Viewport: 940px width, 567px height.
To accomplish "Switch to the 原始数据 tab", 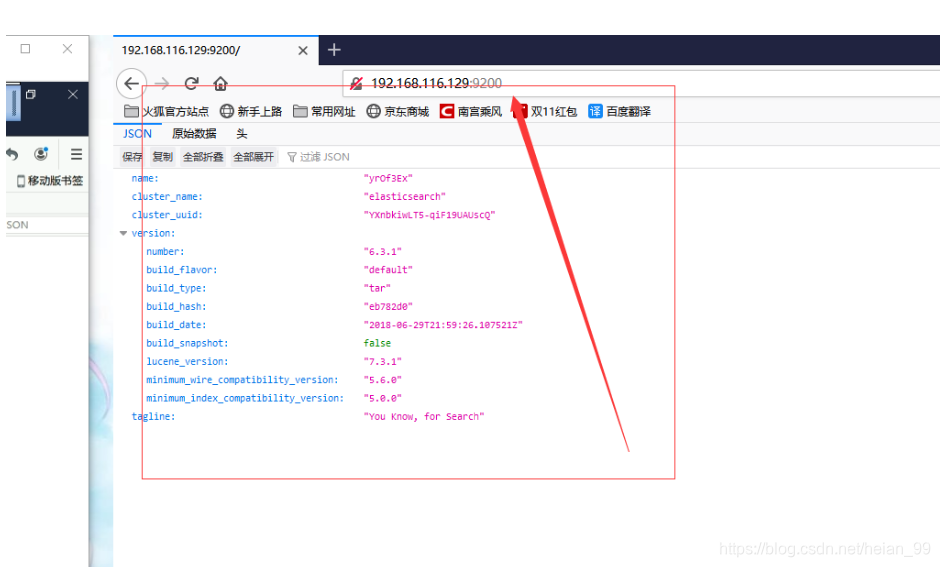I will (194, 134).
